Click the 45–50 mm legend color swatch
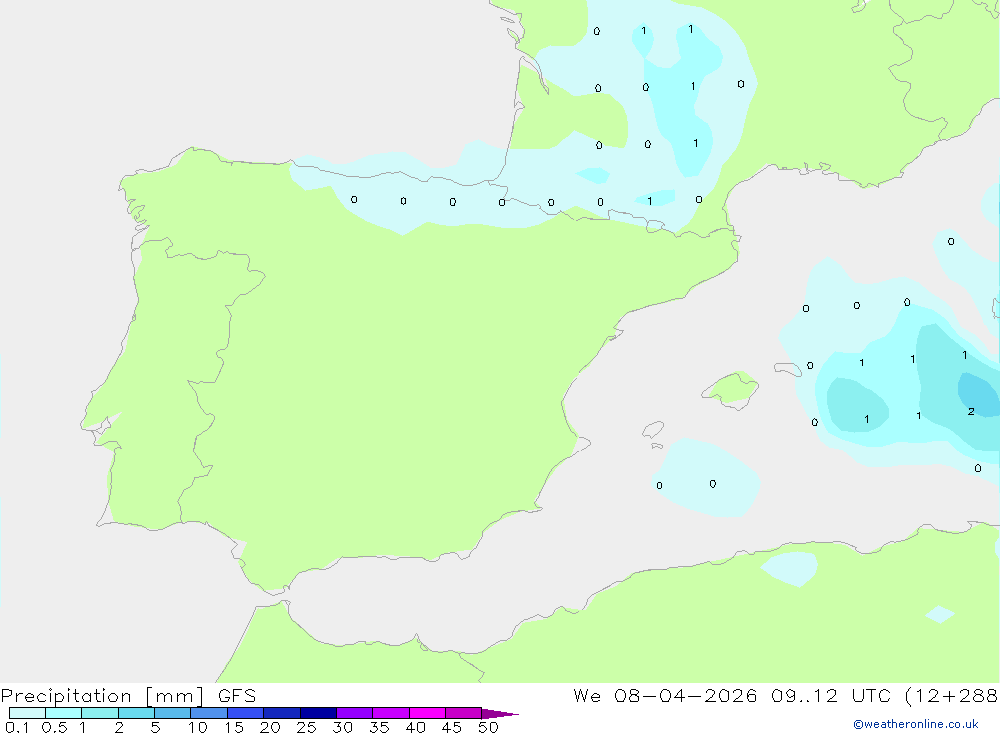This screenshot has height=733, width=1000. click(463, 713)
